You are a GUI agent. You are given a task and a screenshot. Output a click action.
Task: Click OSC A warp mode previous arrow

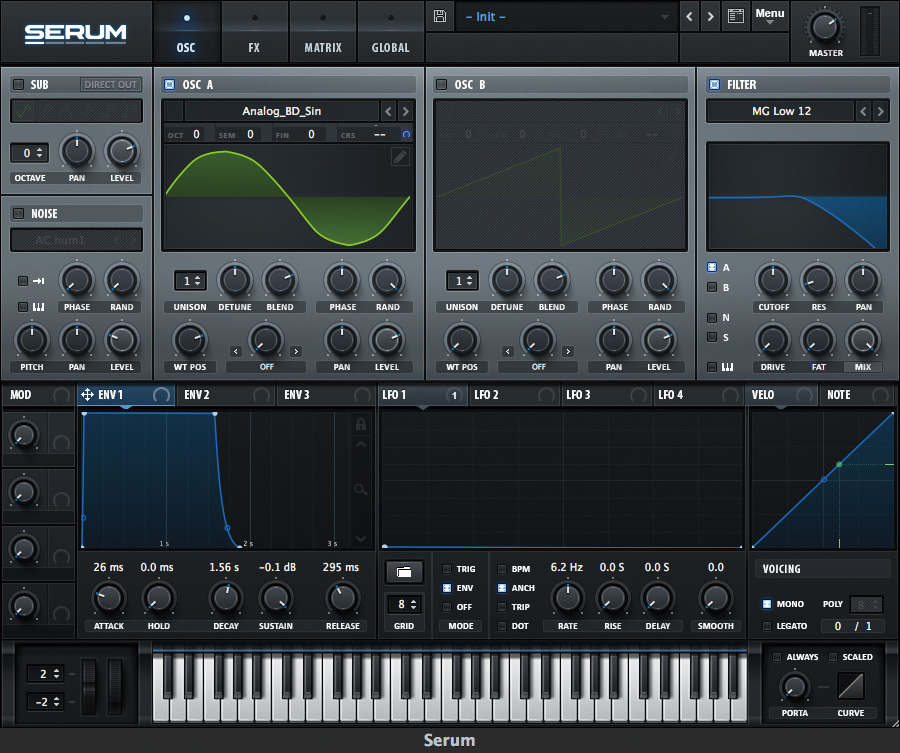[x=236, y=351]
